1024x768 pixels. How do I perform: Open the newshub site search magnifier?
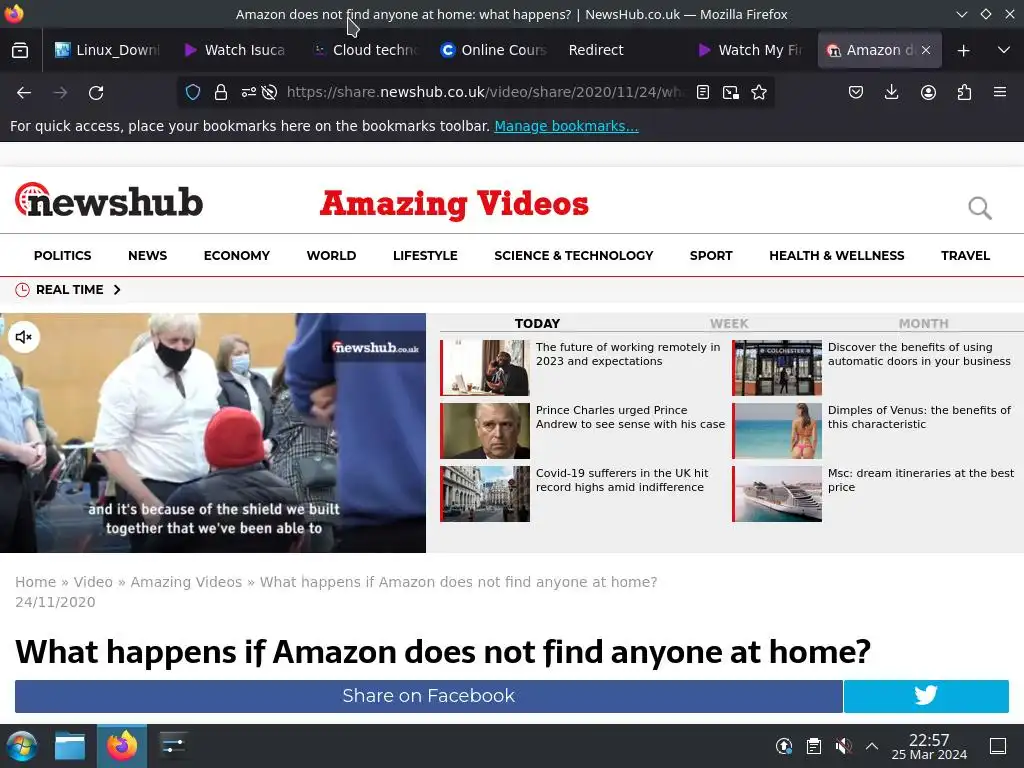tap(980, 208)
